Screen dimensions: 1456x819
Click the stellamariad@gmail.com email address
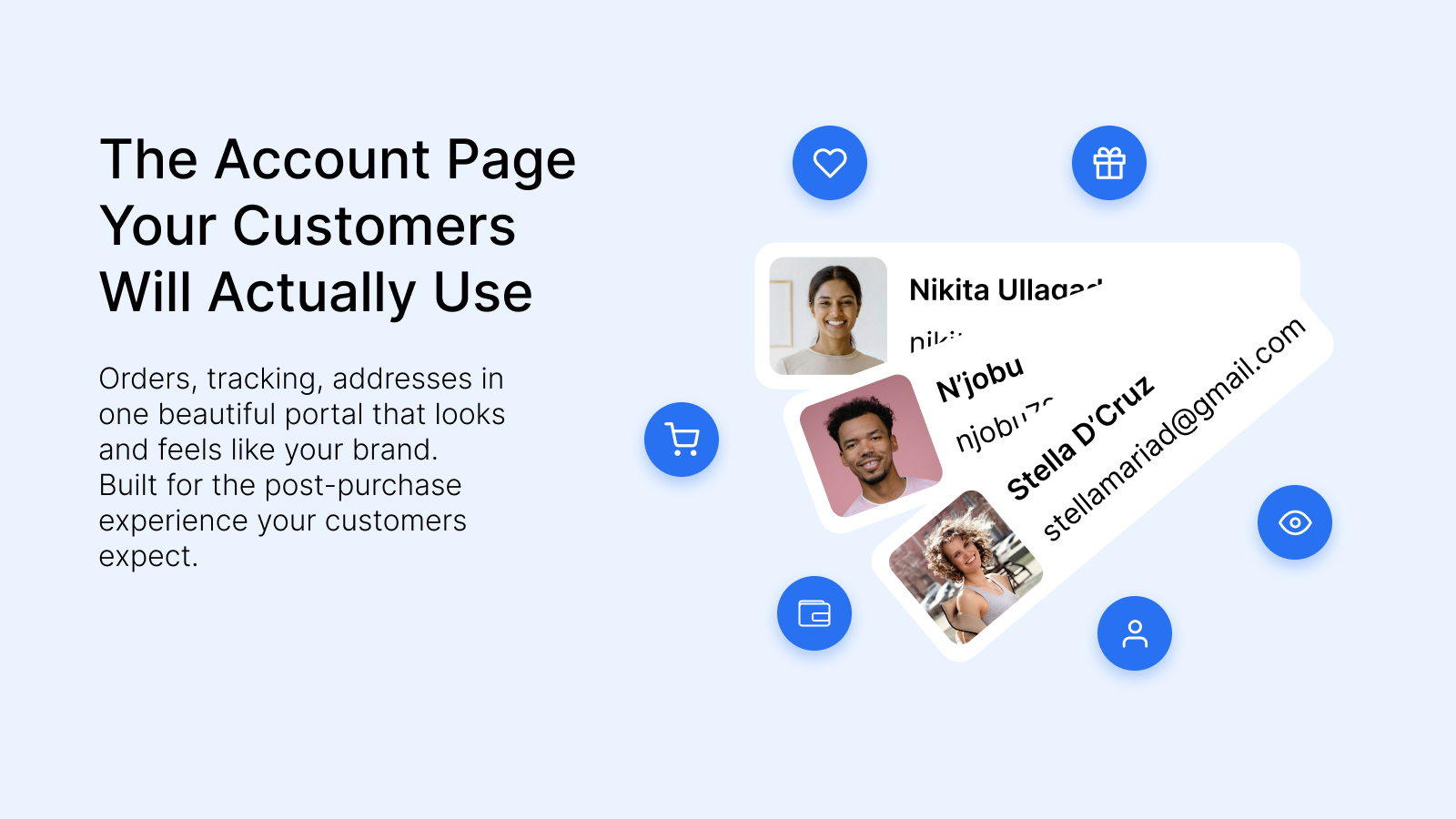[x=1174, y=429]
